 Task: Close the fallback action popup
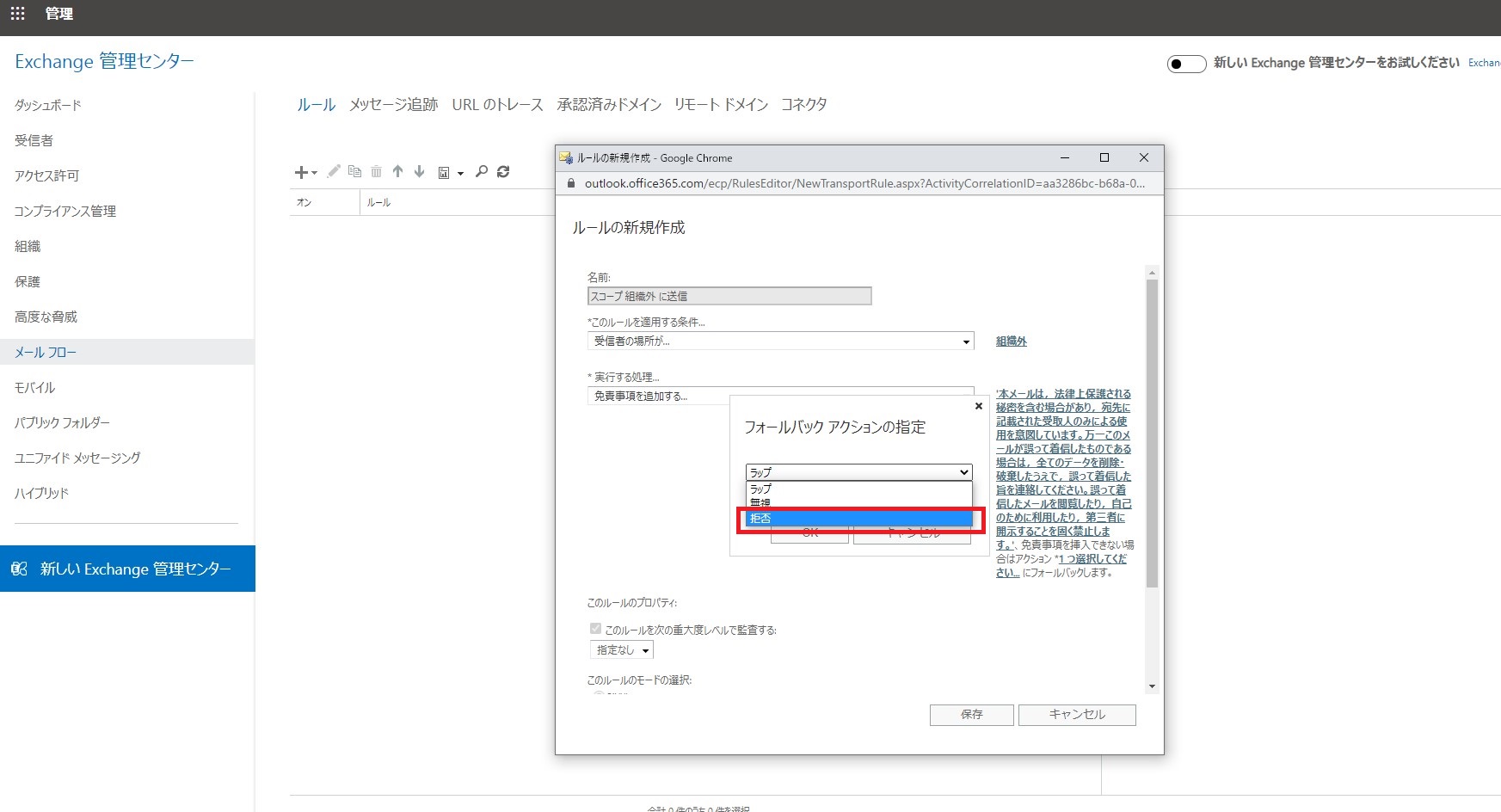[978, 406]
